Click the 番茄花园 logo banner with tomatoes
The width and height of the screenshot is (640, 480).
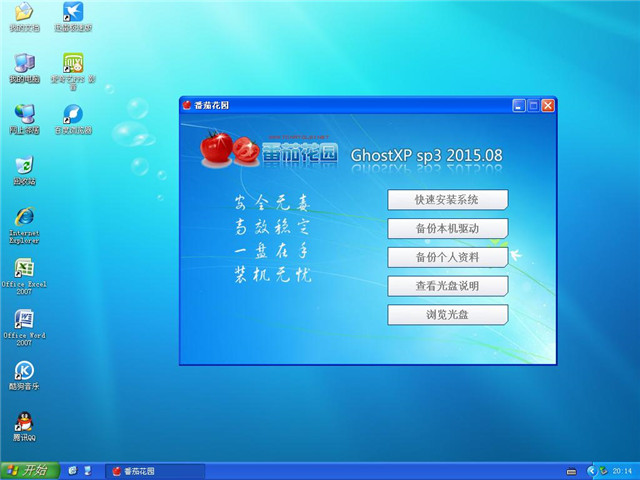[x=269, y=149]
